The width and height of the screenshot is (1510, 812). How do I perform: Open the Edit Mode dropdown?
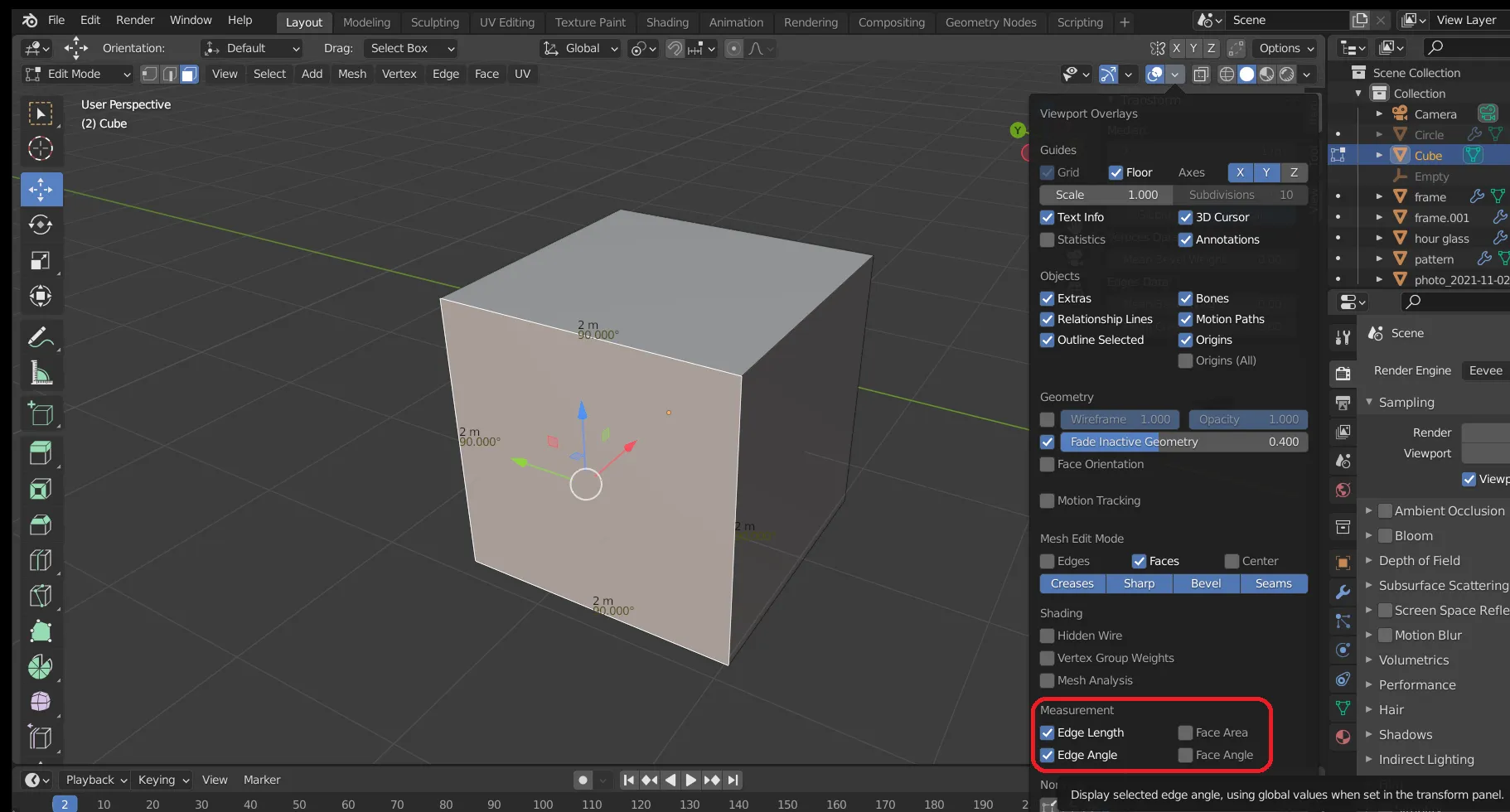(x=78, y=75)
